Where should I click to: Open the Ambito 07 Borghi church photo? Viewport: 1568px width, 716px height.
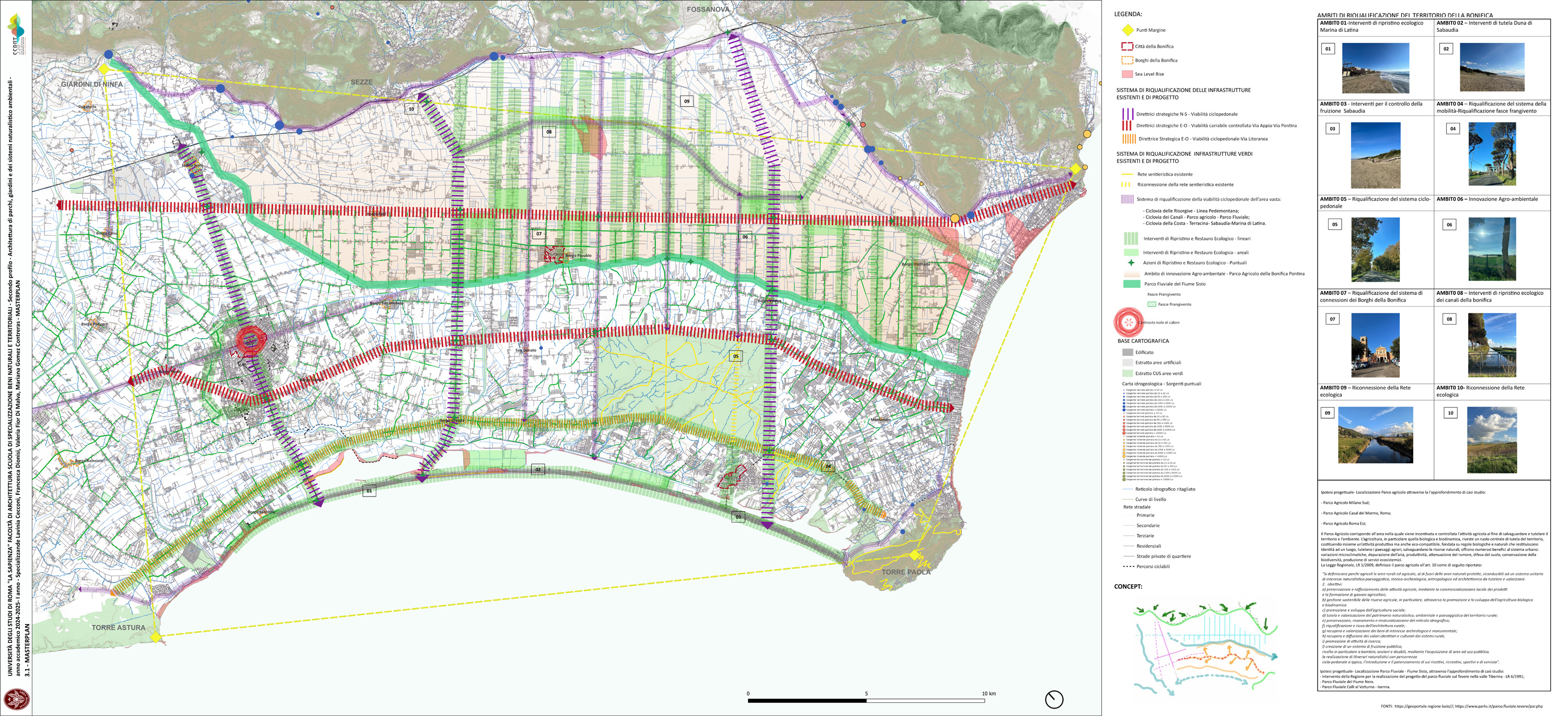tap(1375, 345)
